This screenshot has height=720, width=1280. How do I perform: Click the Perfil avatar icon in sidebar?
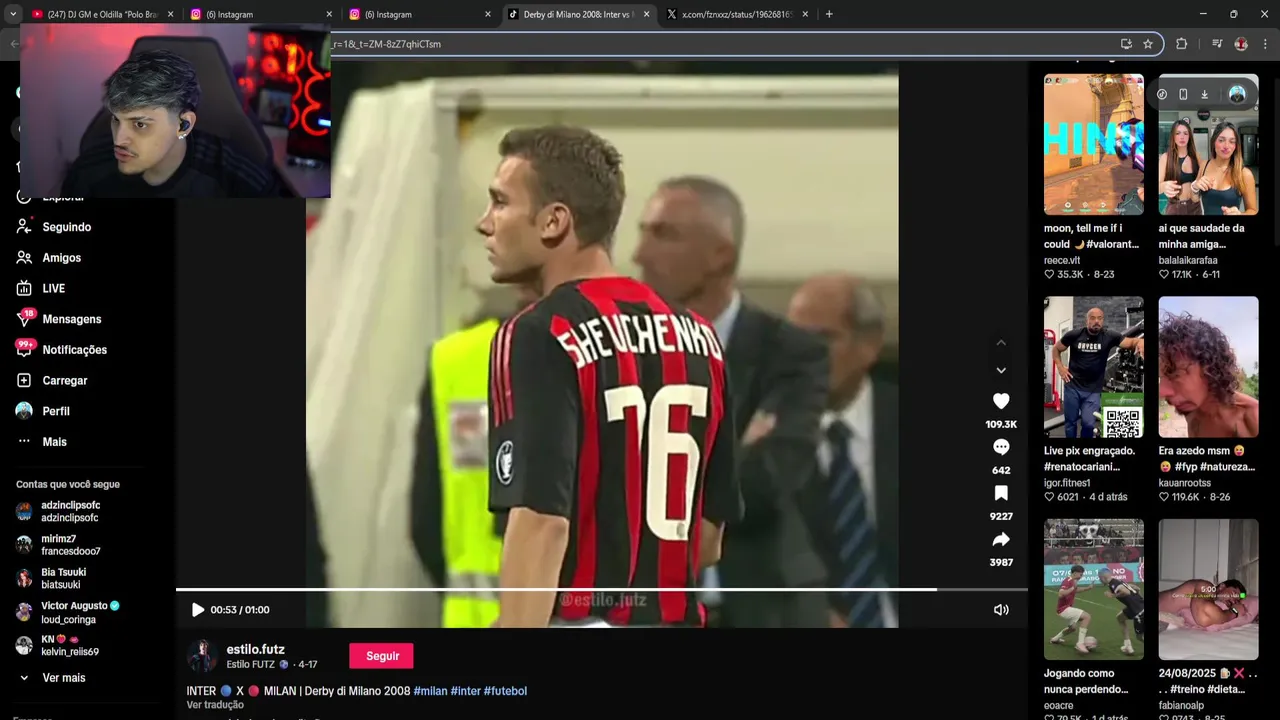[24, 411]
